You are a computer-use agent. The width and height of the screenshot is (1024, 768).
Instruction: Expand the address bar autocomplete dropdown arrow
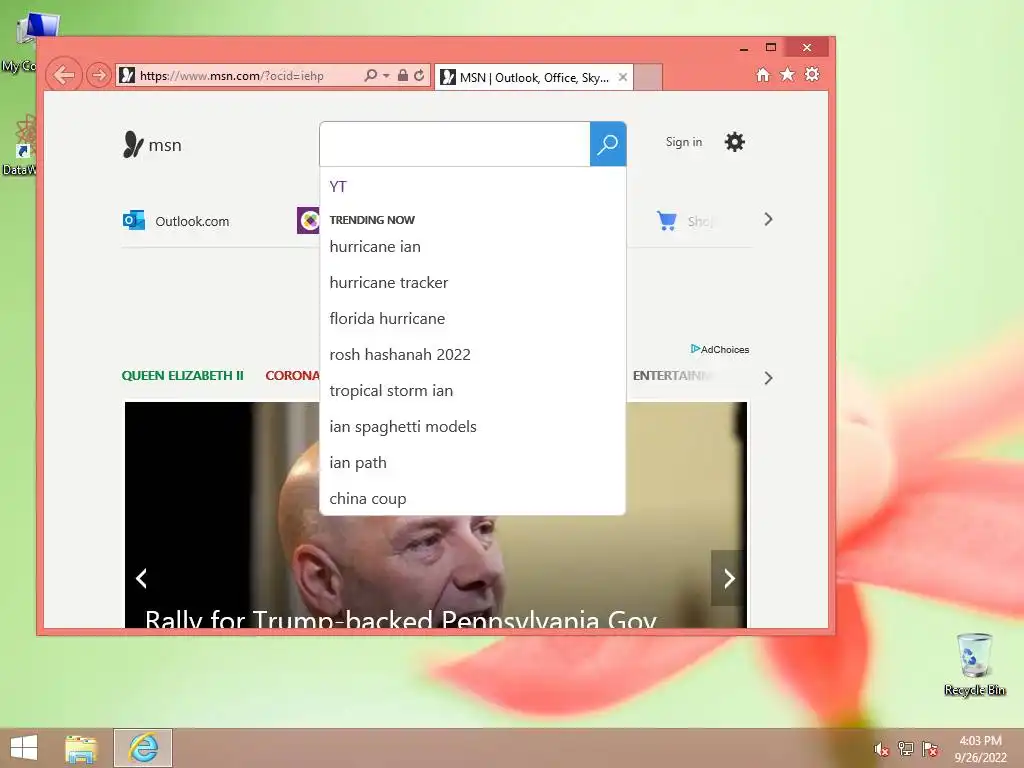click(386, 76)
